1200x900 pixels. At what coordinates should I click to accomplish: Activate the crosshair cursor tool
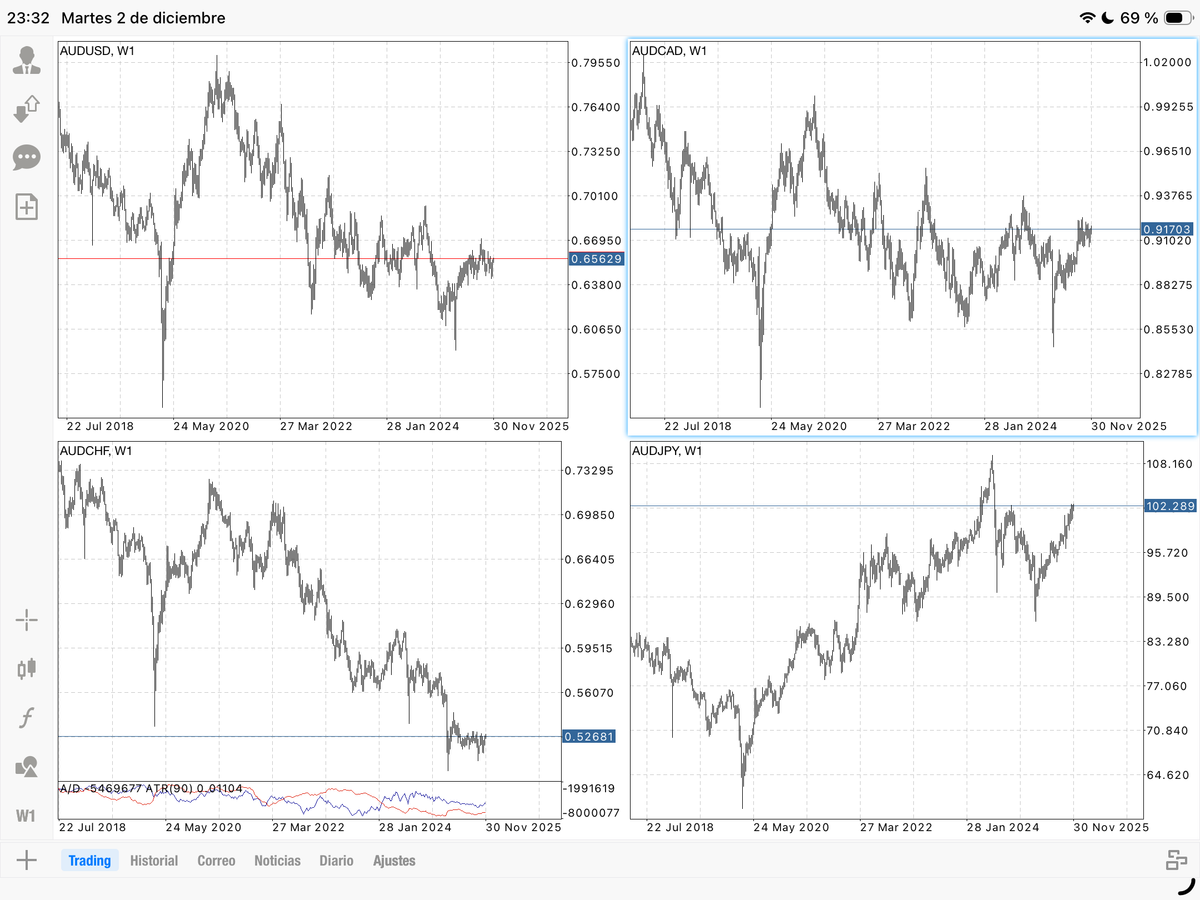tap(27, 621)
